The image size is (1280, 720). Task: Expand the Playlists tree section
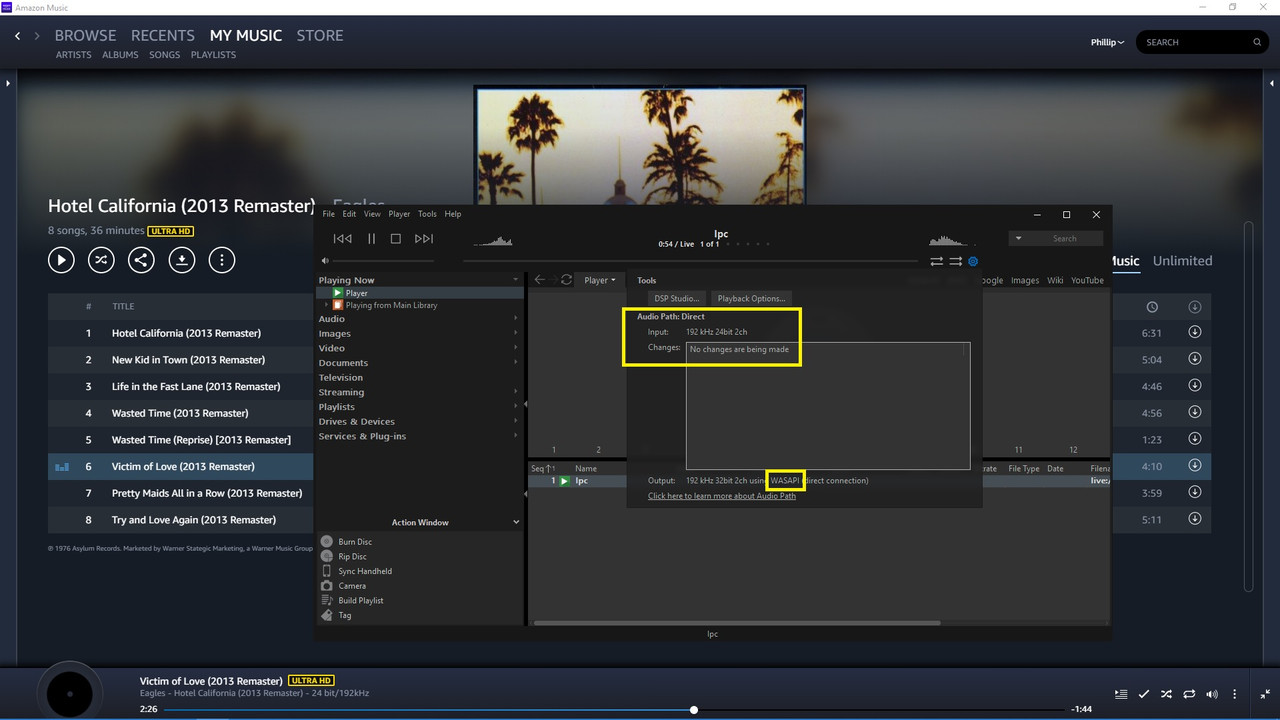point(516,406)
